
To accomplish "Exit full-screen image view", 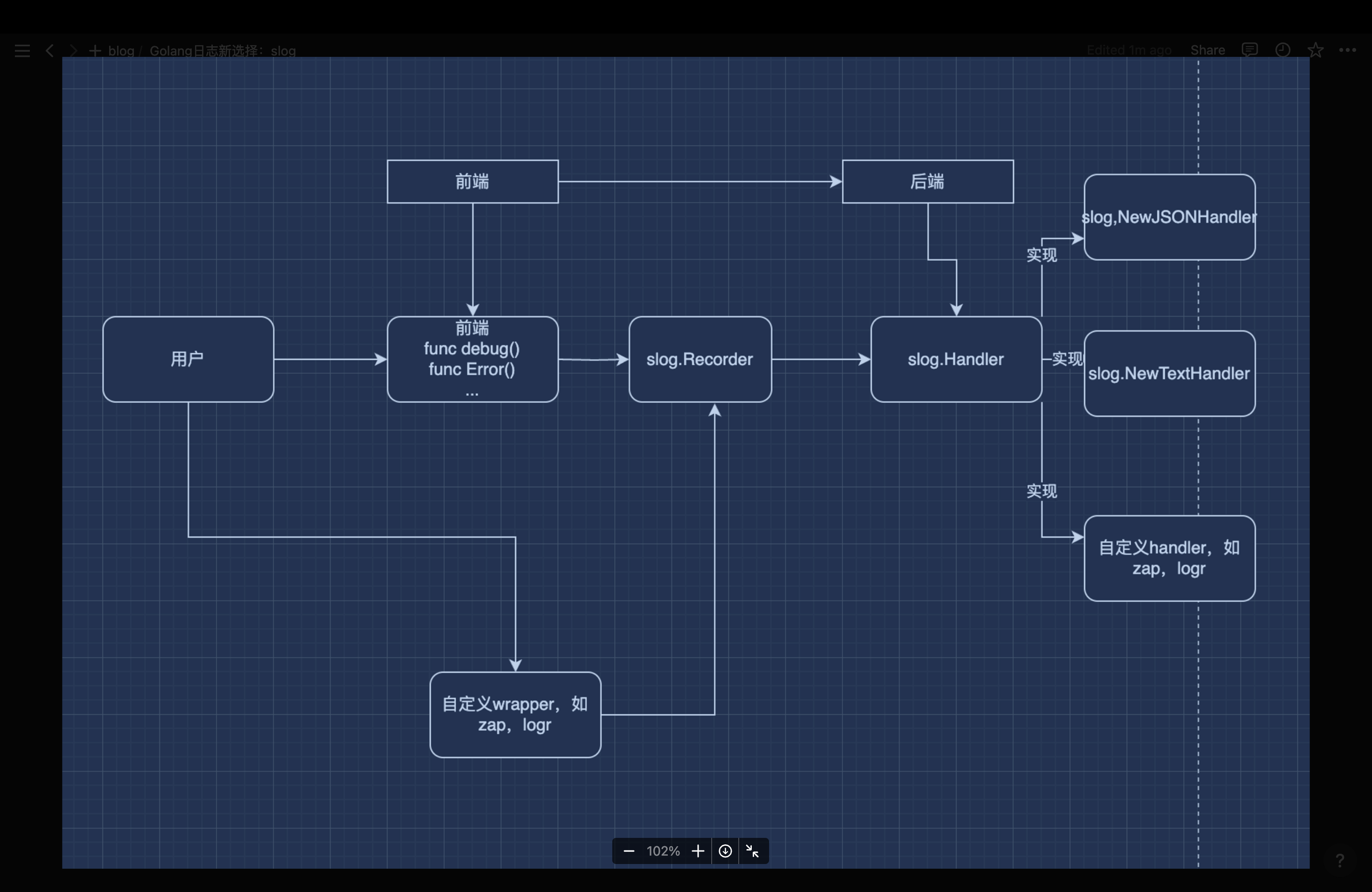I will coord(752,851).
